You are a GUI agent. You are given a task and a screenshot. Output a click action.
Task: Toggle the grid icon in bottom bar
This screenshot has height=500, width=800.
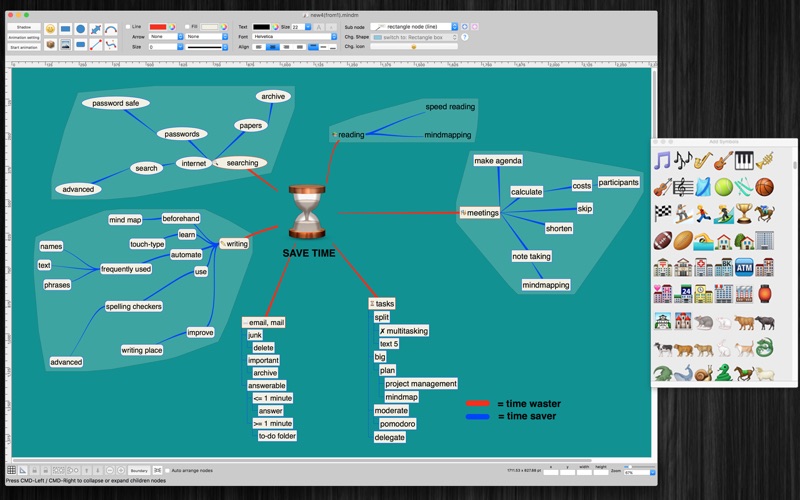pyautogui.click(x=11, y=470)
